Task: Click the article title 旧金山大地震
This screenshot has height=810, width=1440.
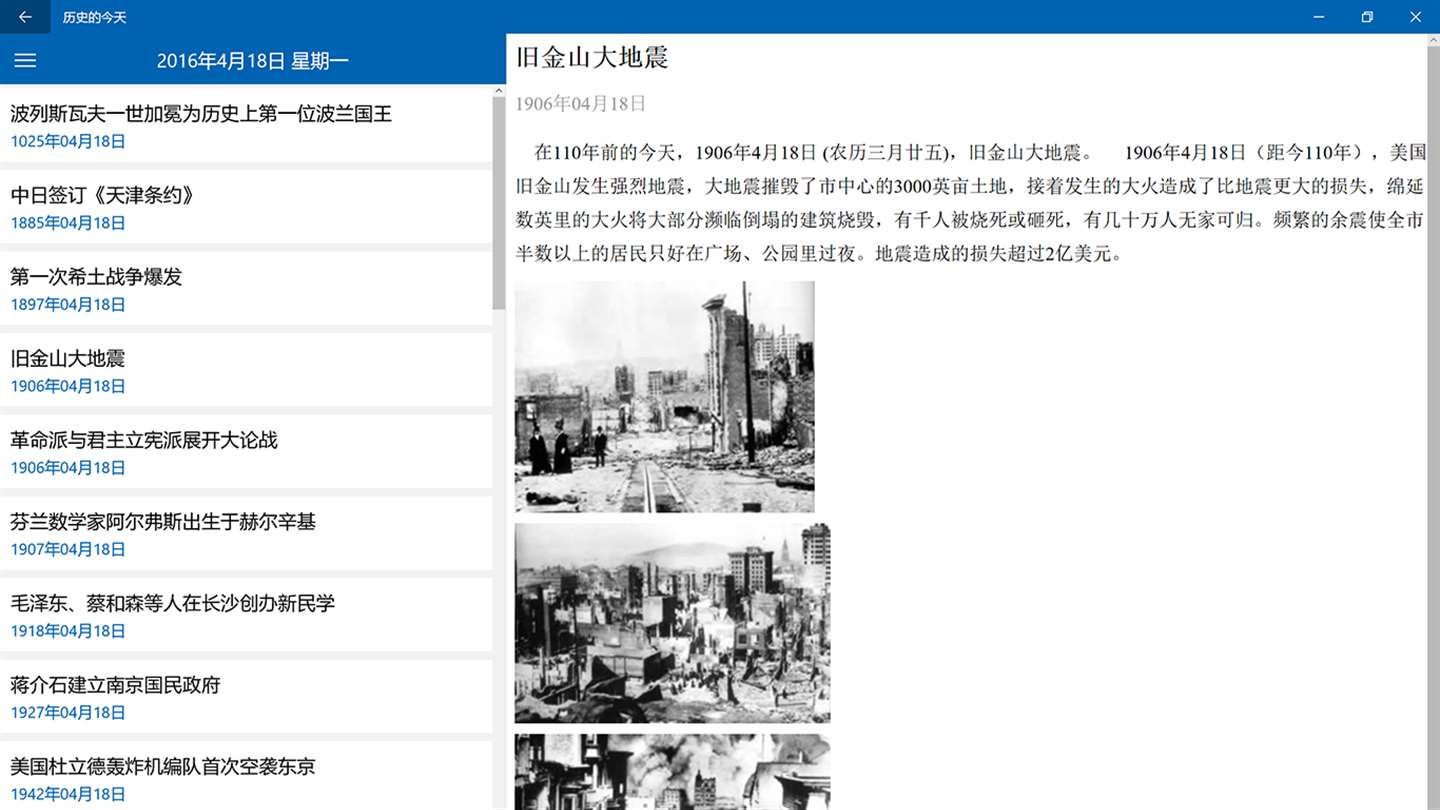Action: [x=592, y=58]
